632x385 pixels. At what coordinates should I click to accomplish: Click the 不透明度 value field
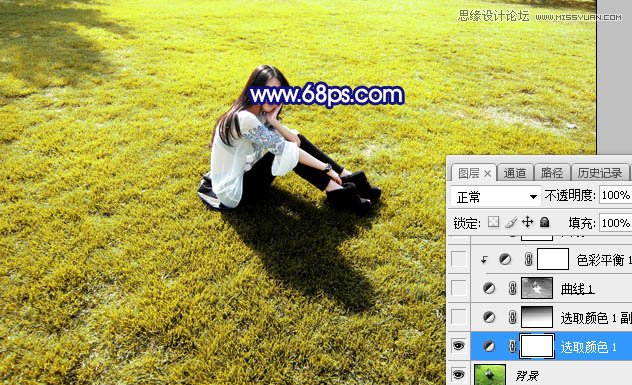coord(615,196)
